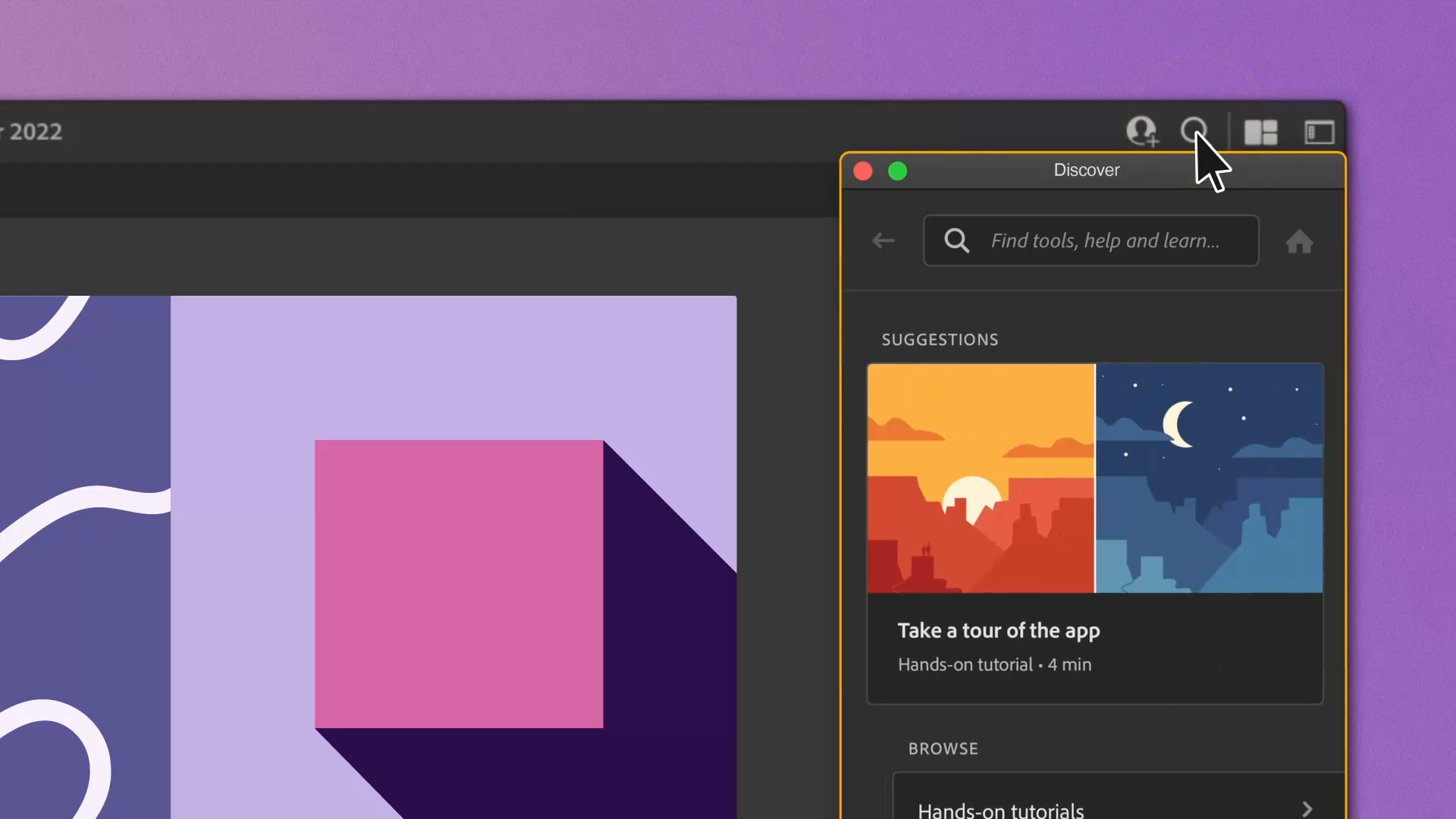This screenshot has width=1456, height=819.
Task: Go back with the Discover panel arrow
Action: point(883,241)
